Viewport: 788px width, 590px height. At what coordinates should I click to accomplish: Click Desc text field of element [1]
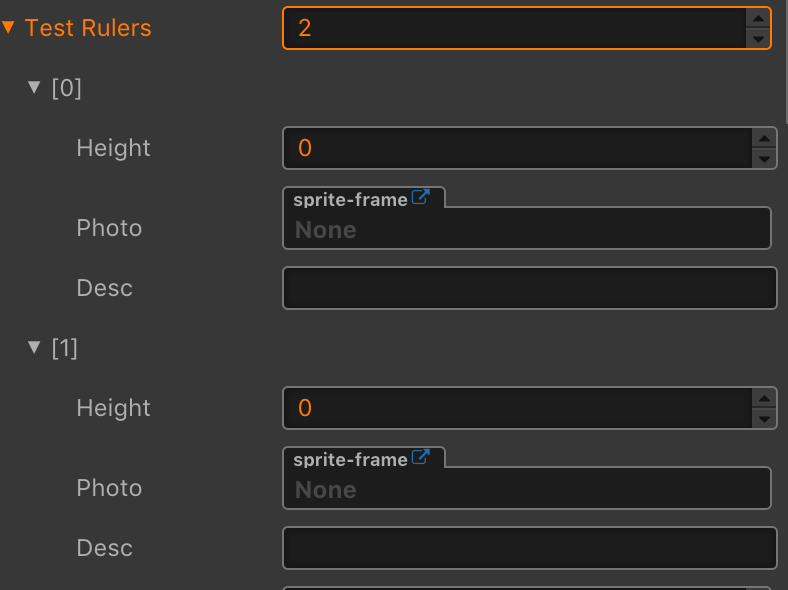pos(529,548)
